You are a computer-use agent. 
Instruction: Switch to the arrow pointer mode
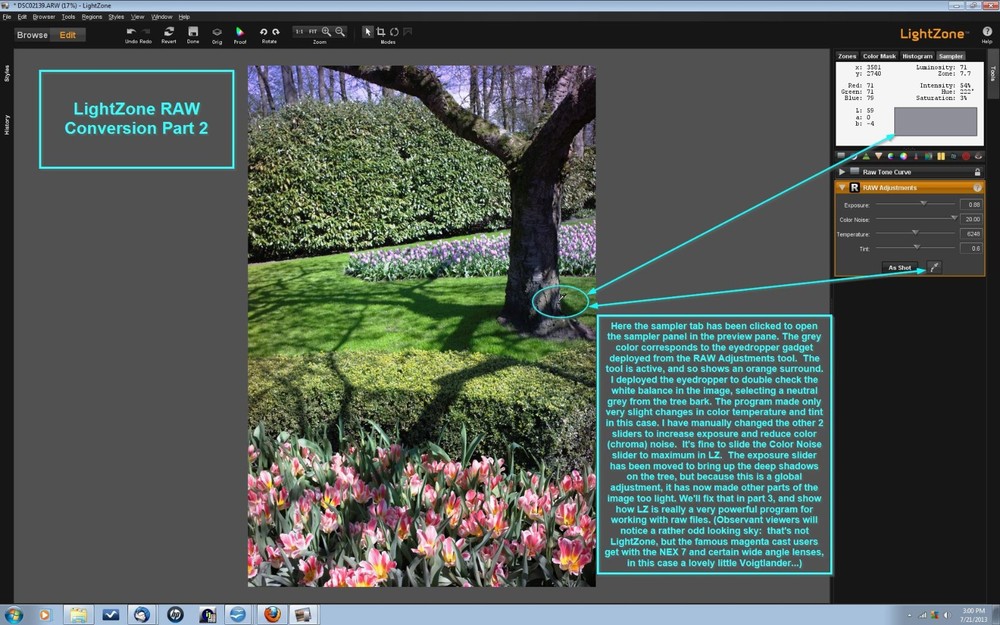pos(369,30)
